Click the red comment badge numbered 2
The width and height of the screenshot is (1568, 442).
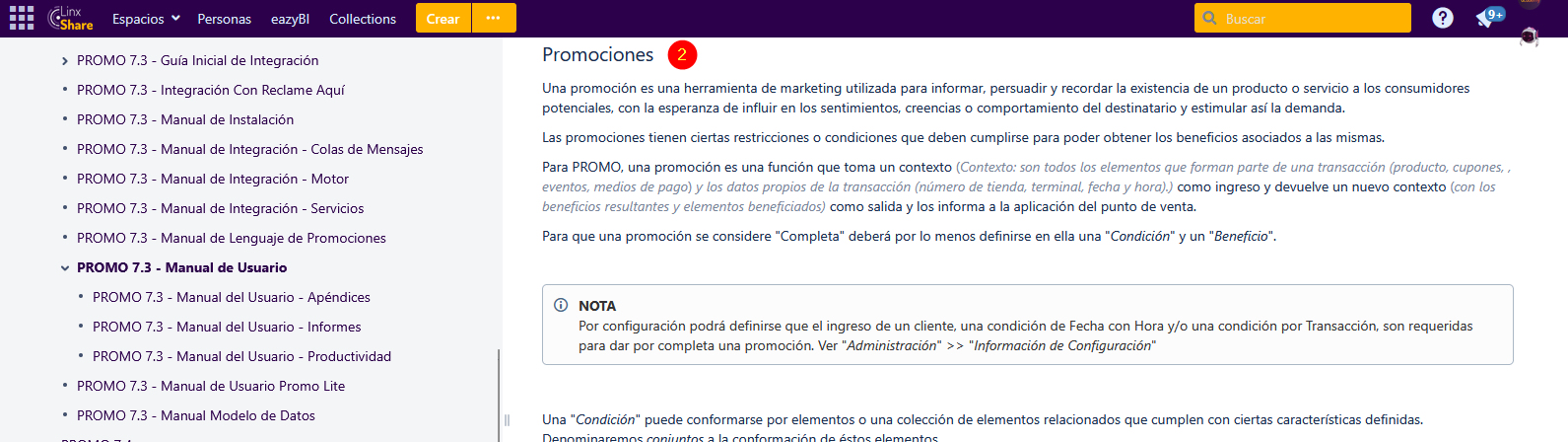pyautogui.click(x=682, y=55)
